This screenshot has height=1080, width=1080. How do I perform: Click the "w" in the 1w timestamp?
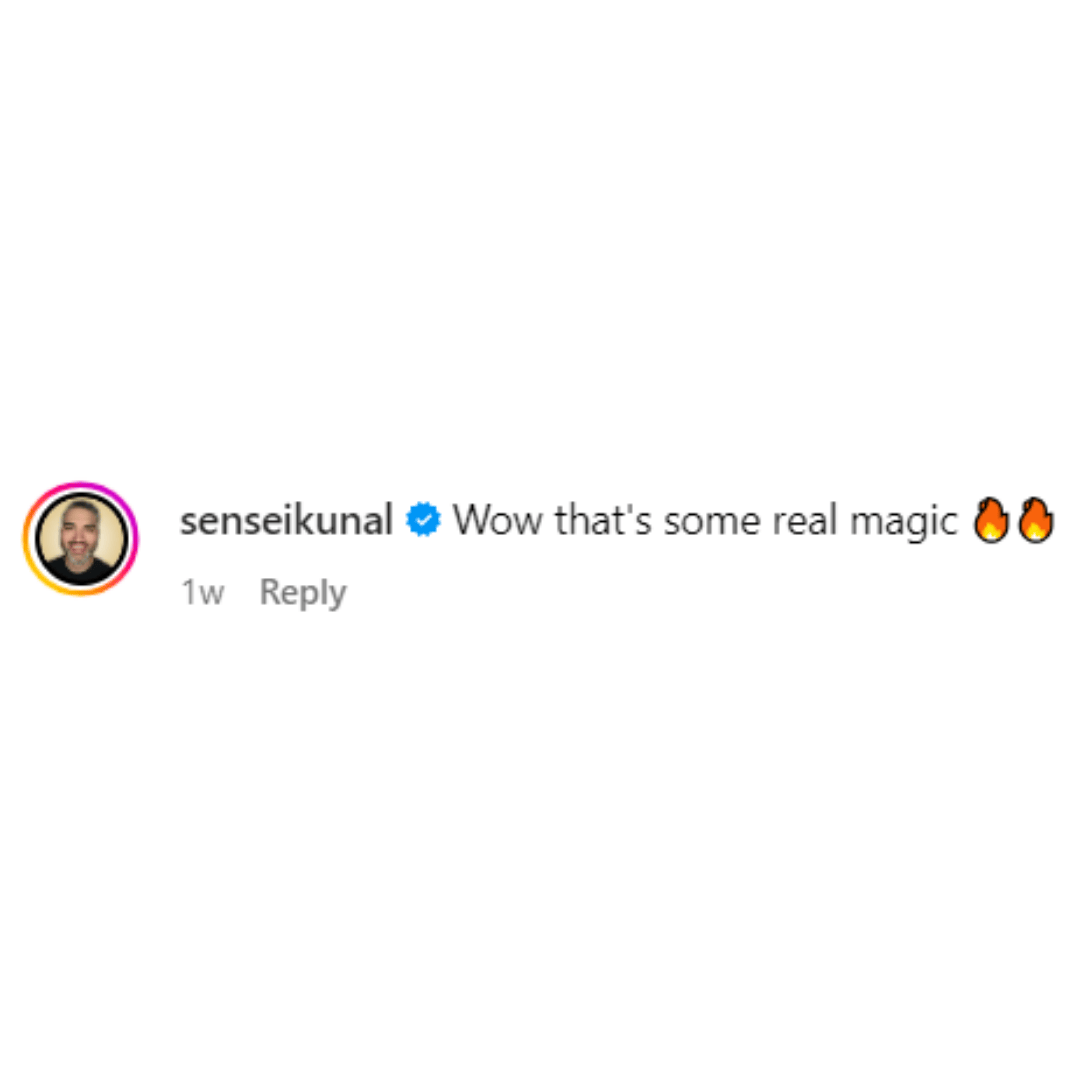pyautogui.click(x=211, y=594)
